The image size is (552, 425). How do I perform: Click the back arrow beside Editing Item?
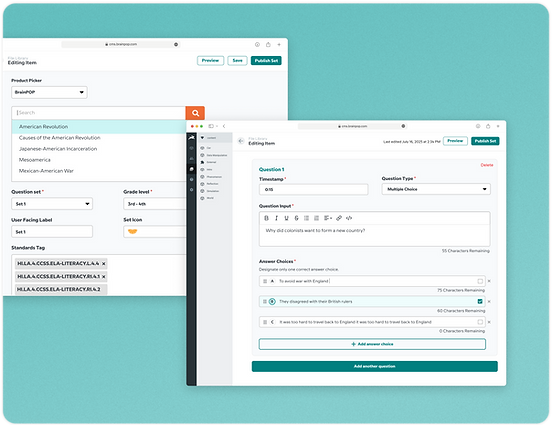[x=241, y=141]
